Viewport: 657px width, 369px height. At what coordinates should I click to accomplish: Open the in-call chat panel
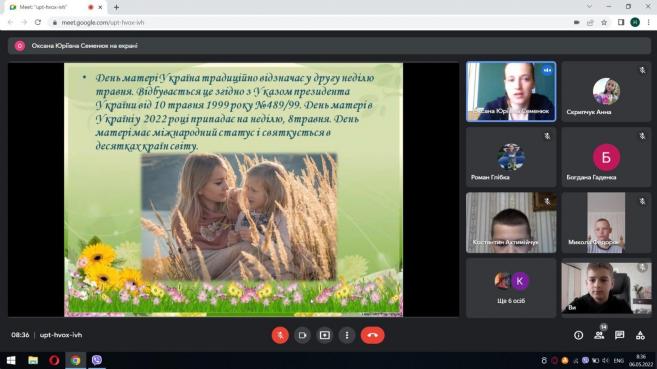(x=619, y=335)
